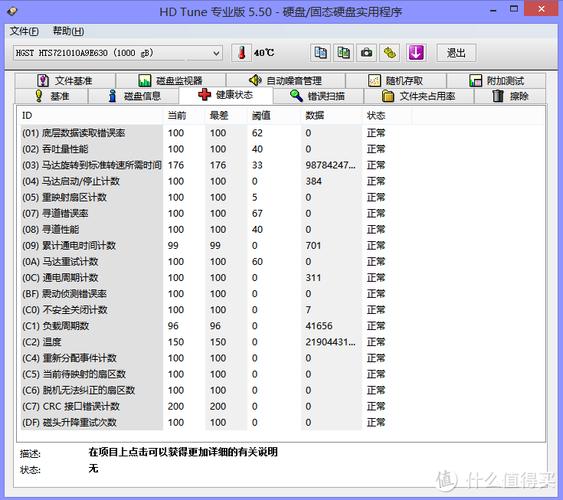Select row (05) 重映射扇区计数
Screen dimensions: 563x500
(215, 197)
